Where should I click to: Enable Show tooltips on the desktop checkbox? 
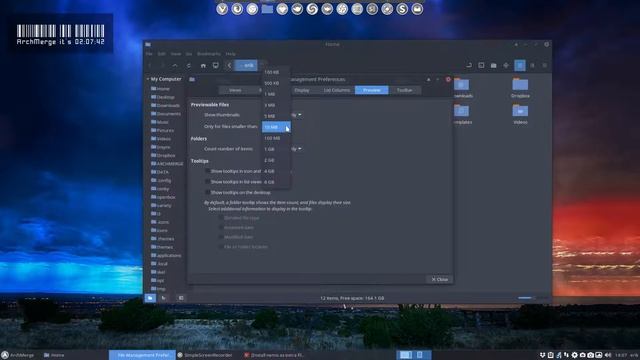click(x=207, y=192)
